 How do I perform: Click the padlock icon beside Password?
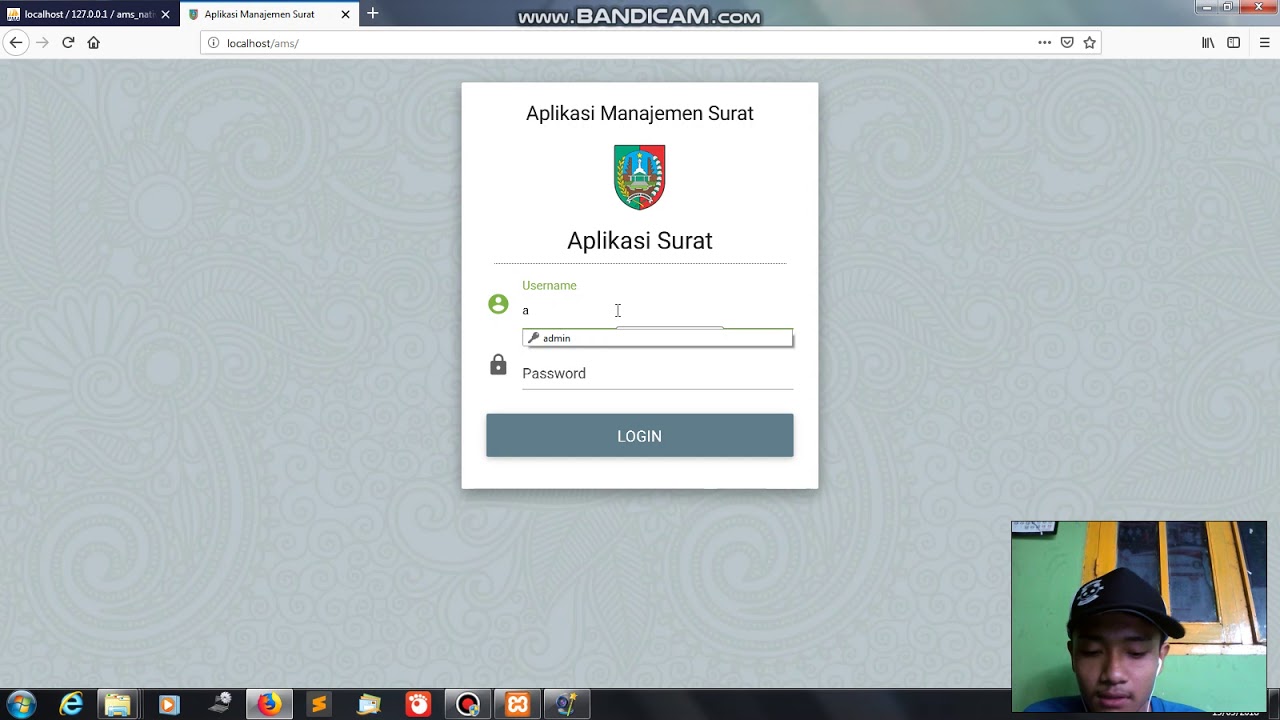[498, 365]
